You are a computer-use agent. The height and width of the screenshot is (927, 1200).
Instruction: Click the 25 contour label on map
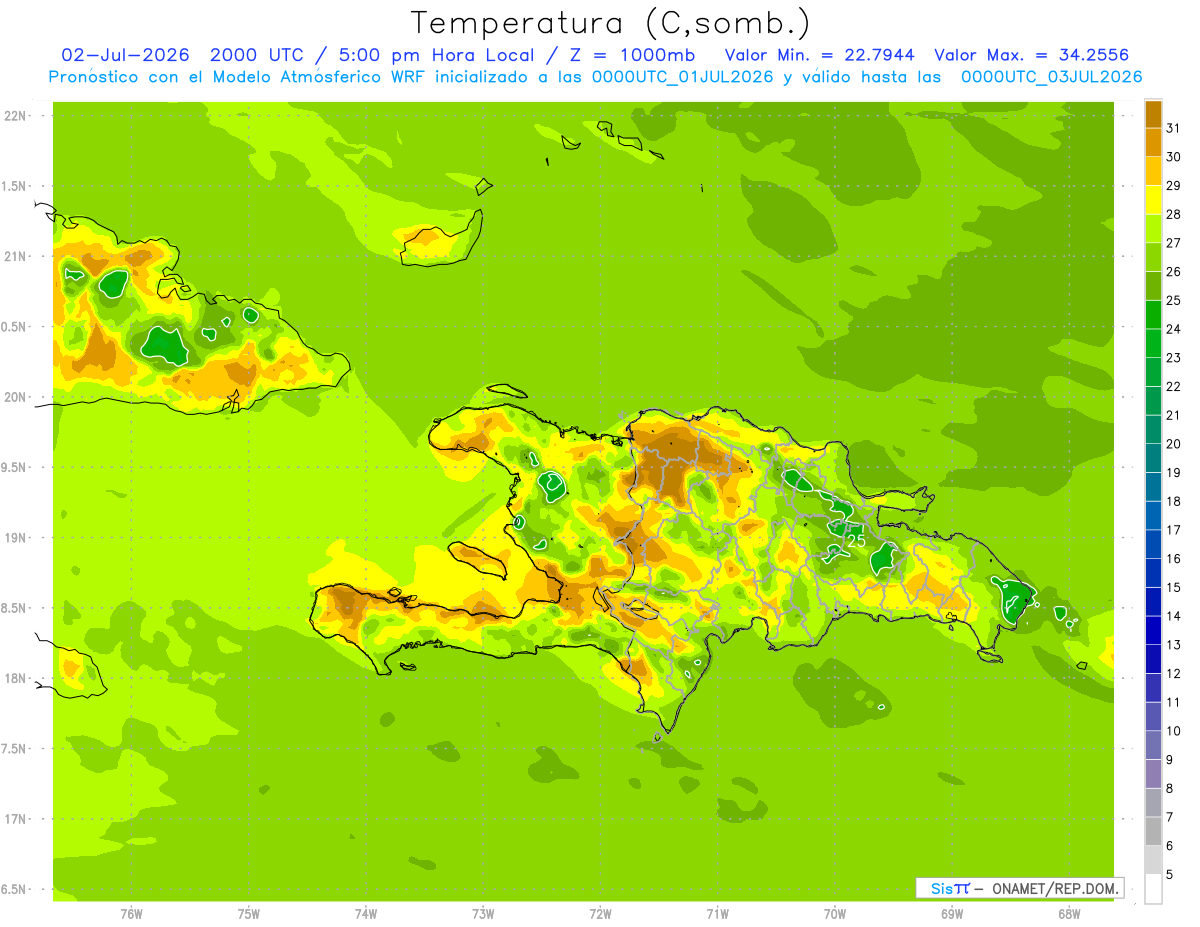tap(856, 540)
